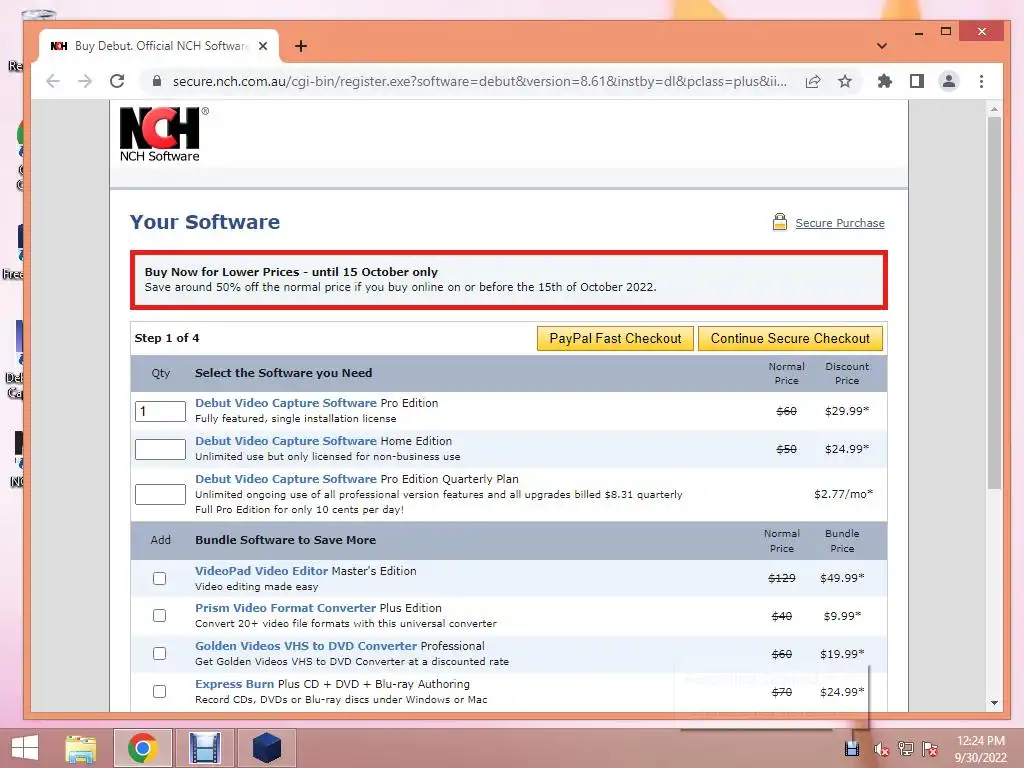This screenshot has height=768, width=1024.
Task: Open a new browser tab
Action: pos(300,46)
